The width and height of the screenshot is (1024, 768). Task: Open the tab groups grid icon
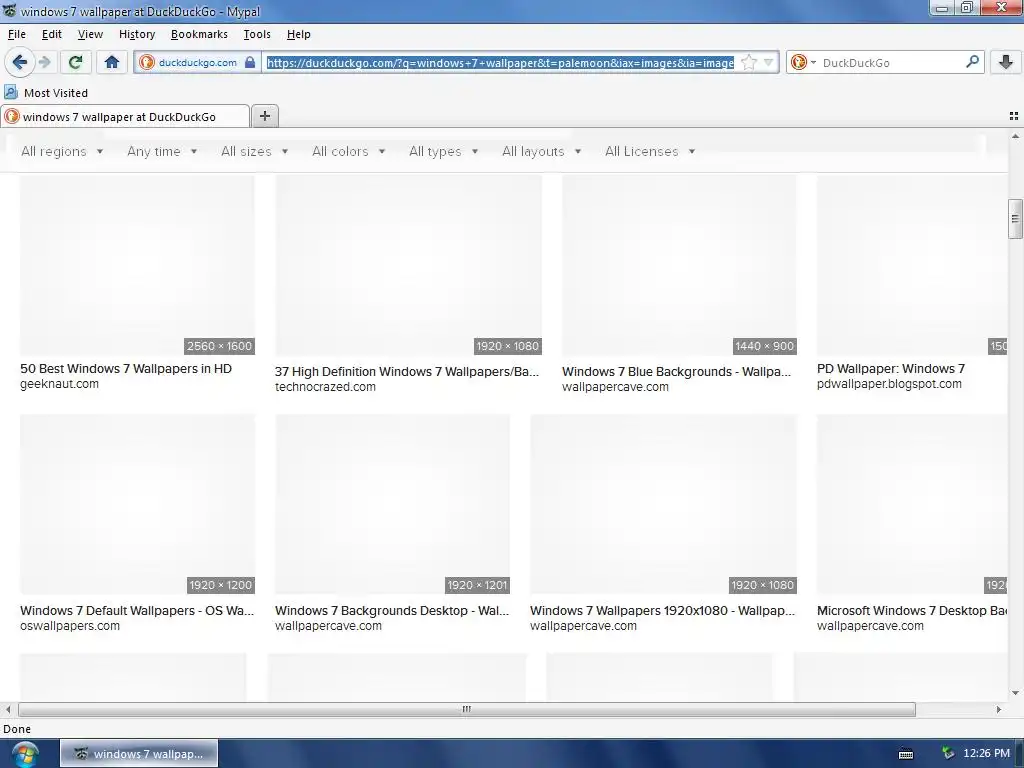(1014, 116)
